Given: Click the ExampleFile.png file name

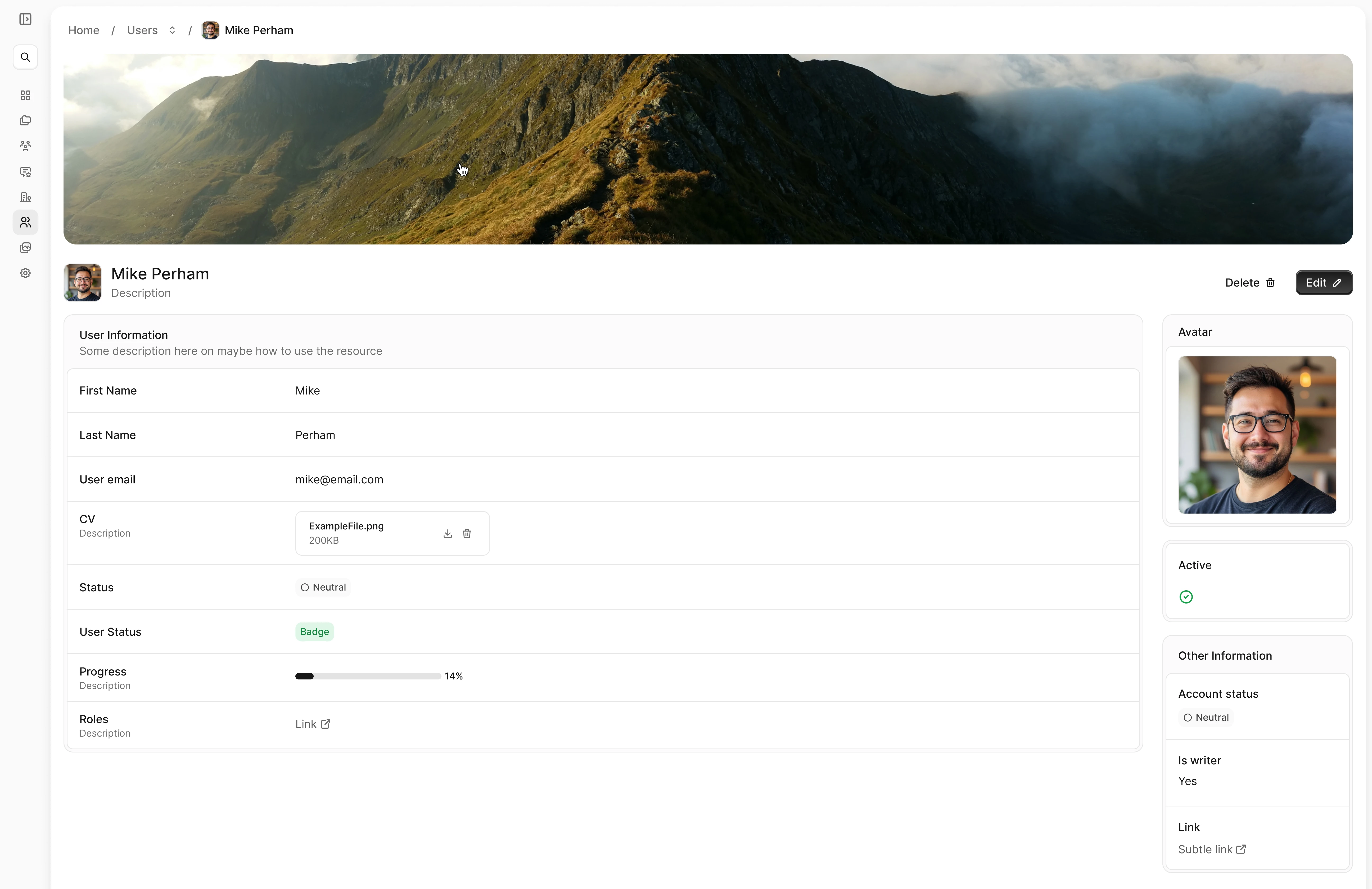Looking at the screenshot, I should [346, 525].
